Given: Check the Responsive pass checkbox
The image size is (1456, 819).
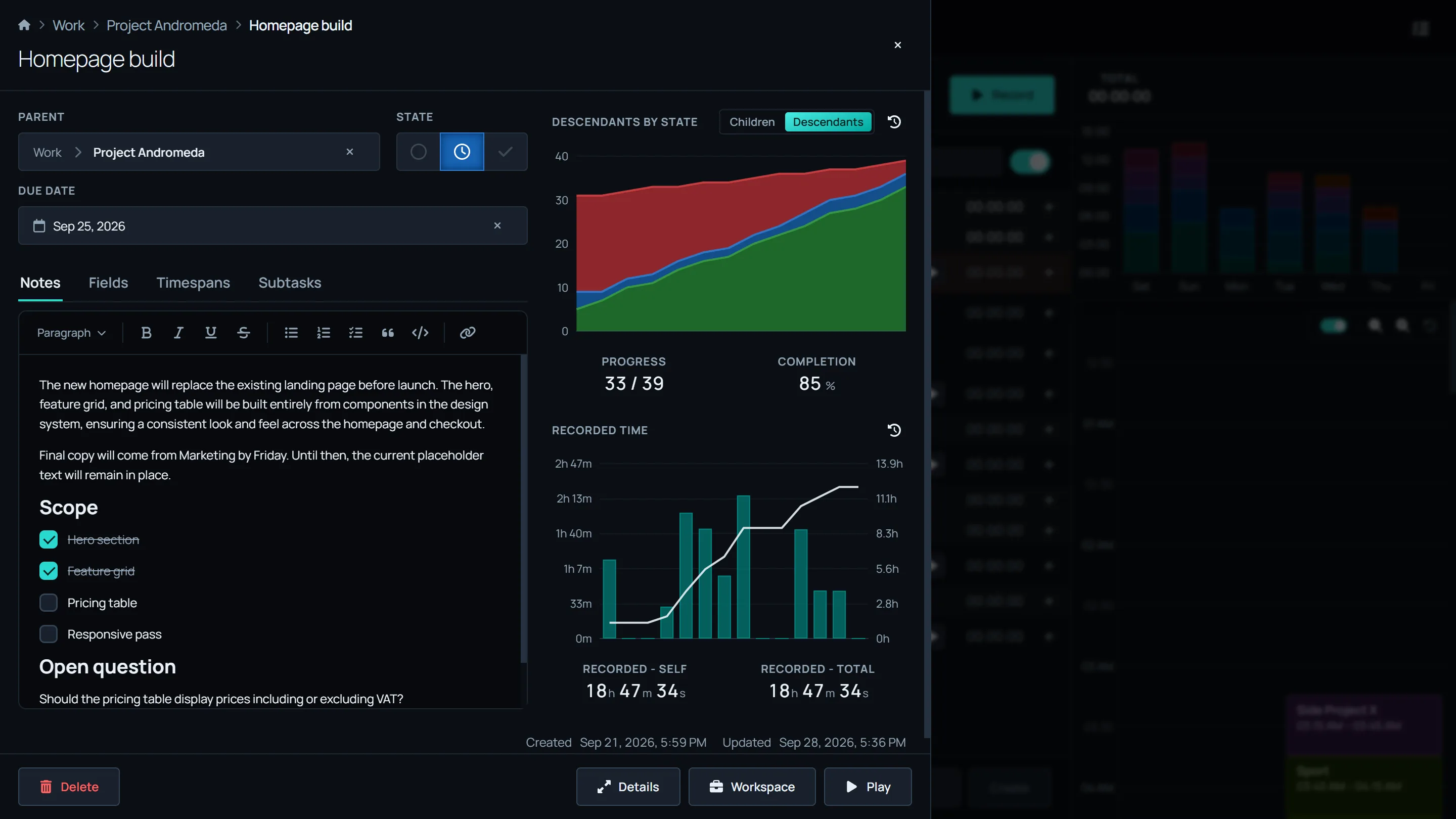Looking at the screenshot, I should coord(49,634).
